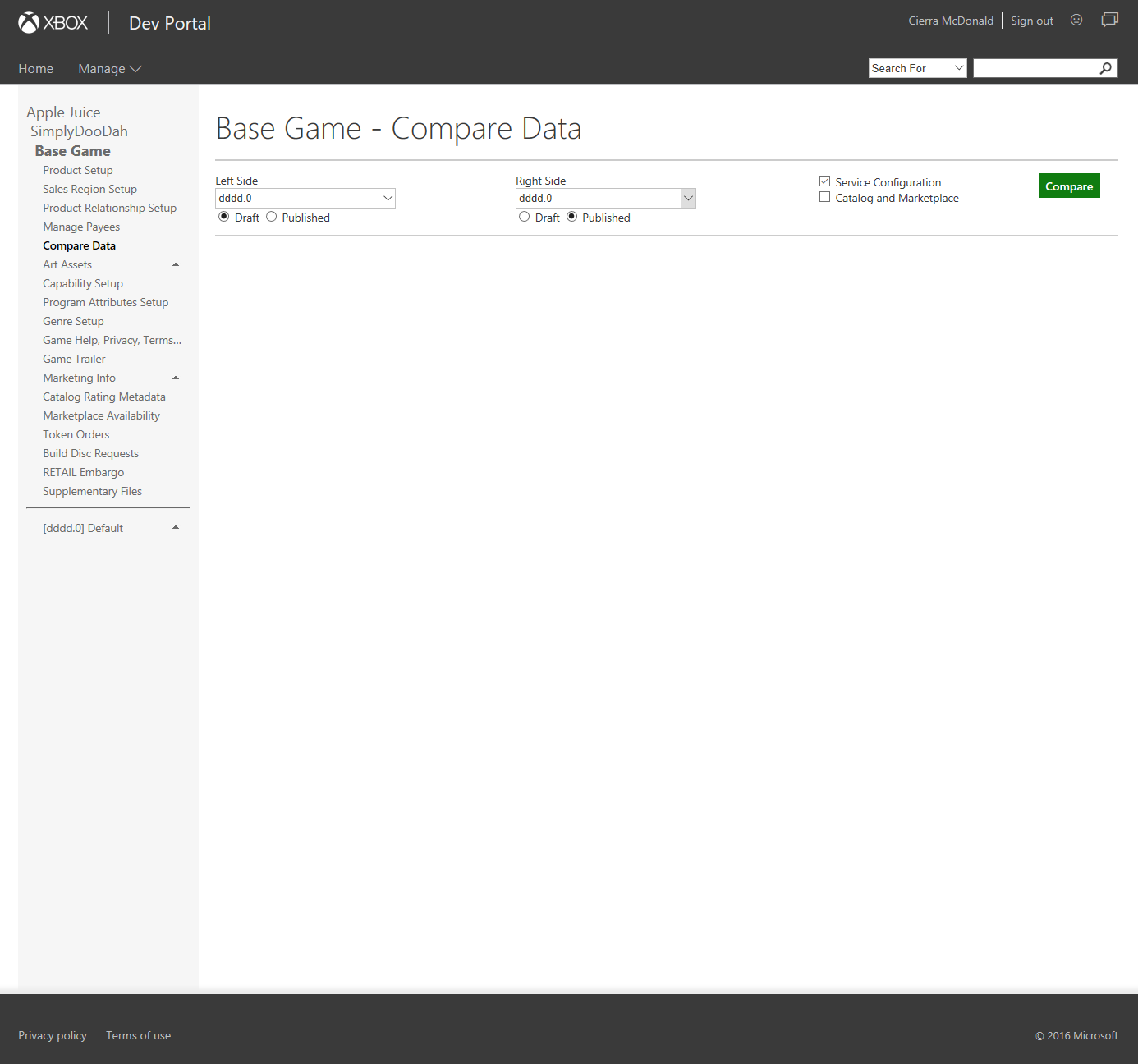The image size is (1138, 1064).
Task: Open RETAIL Embargo page
Action: pos(84,472)
